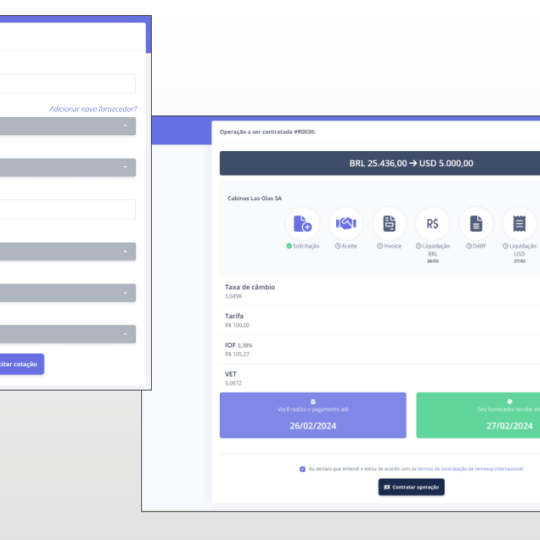Open termos da contratação de remessa link
540x540 pixels.
click(470, 469)
